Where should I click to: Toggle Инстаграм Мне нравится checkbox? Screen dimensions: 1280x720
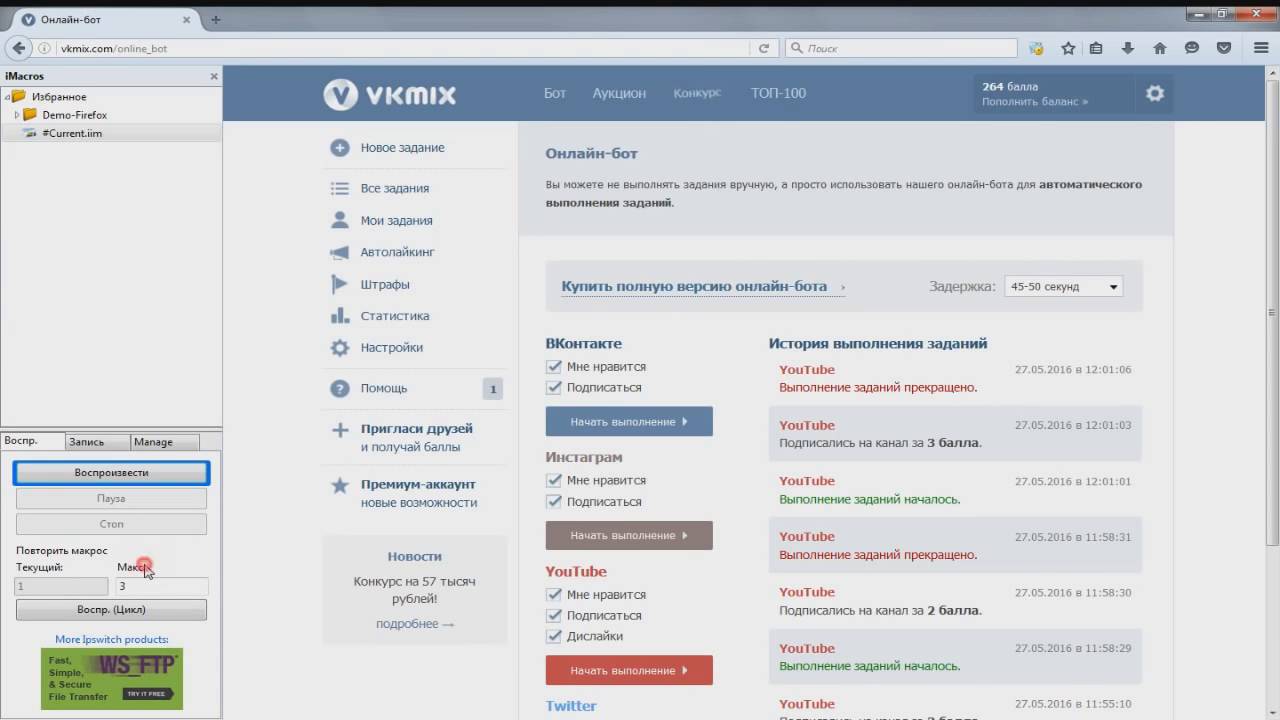(x=553, y=480)
